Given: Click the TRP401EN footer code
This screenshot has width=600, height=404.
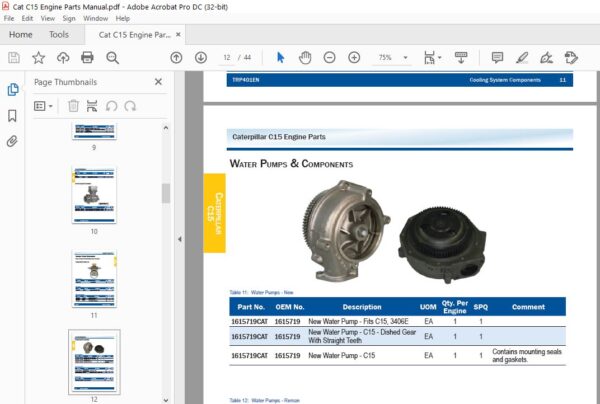Looking at the screenshot, I should click(246, 80).
